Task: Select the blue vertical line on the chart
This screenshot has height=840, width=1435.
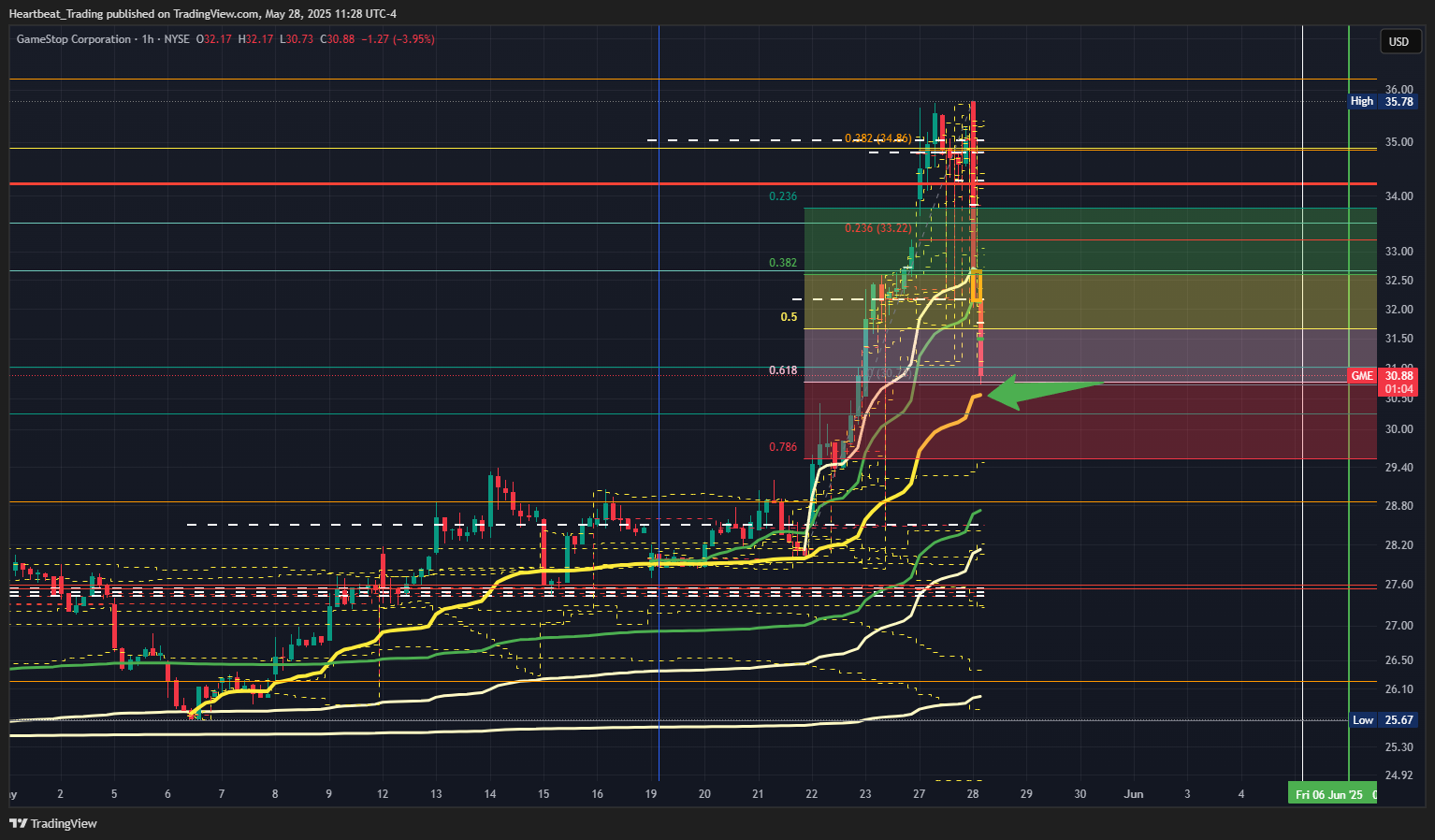Action: [x=660, y=402]
